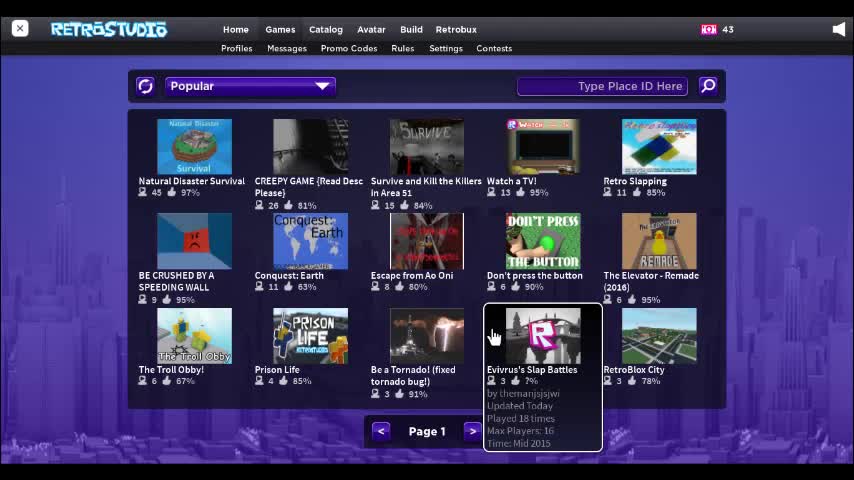This screenshot has width=854, height=480.
Task: Open the Profiles submenu link
Action: [236, 48]
